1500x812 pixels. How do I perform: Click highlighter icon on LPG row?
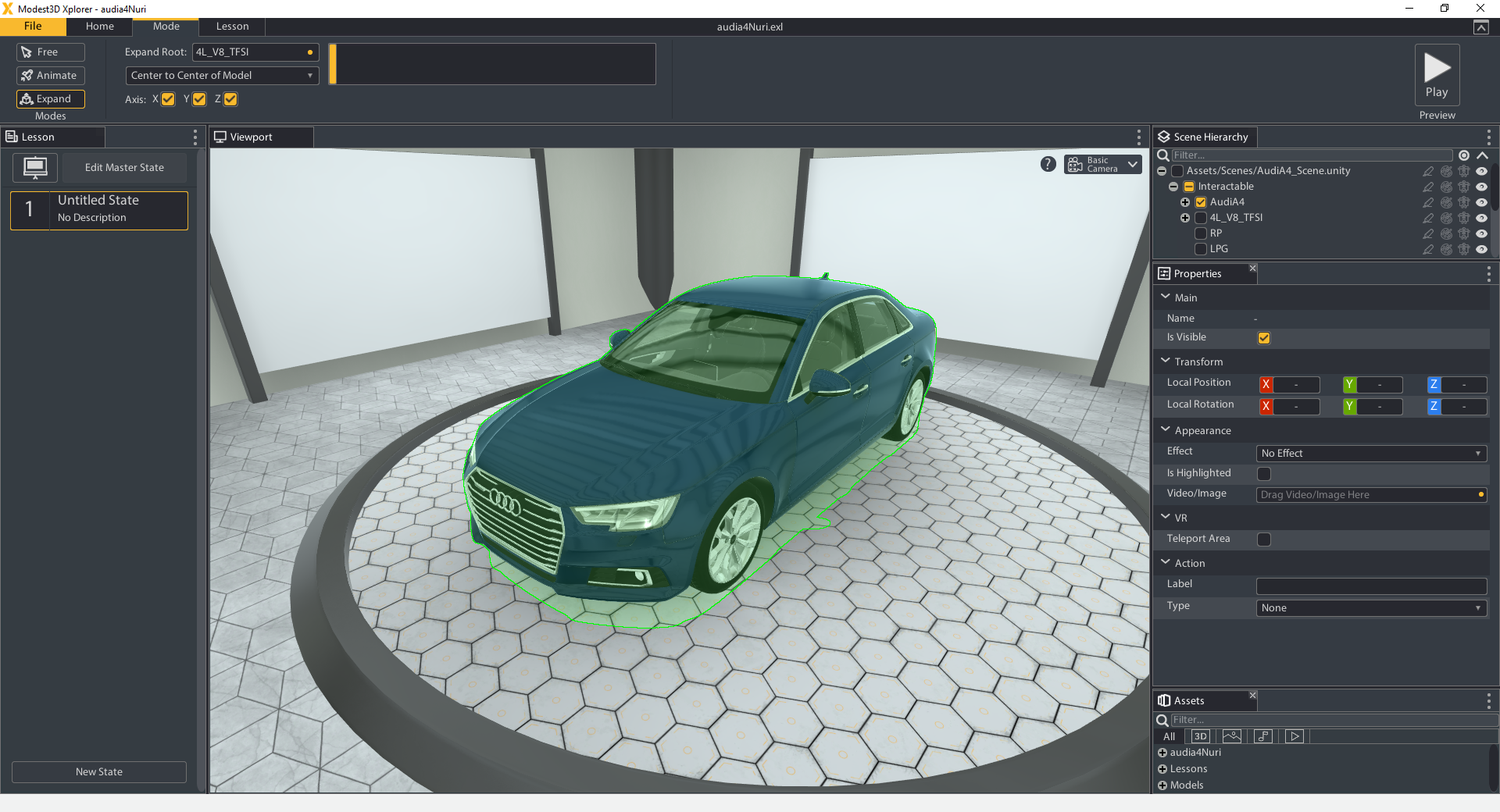tap(1428, 250)
